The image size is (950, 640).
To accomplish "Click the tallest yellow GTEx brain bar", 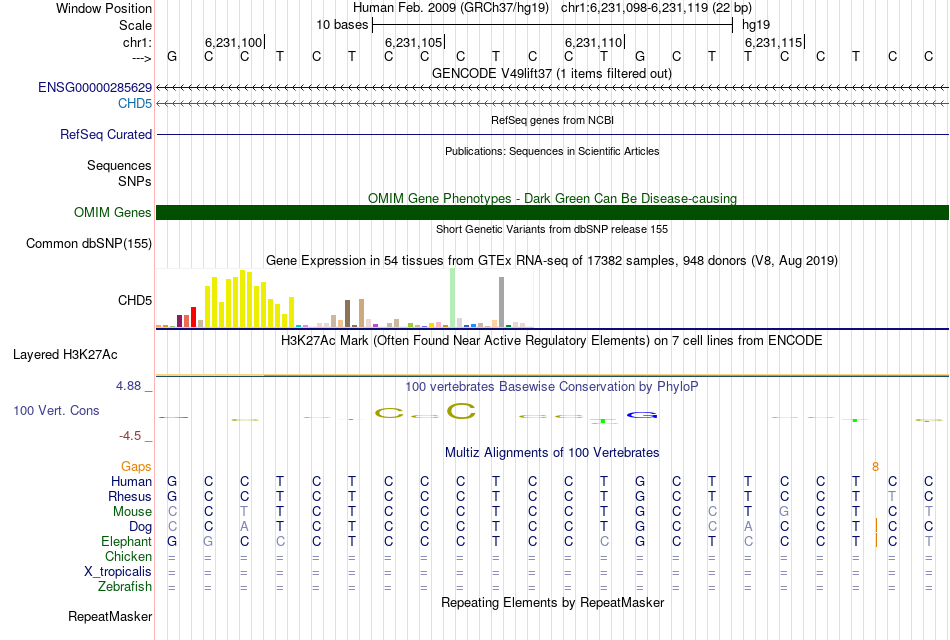I will 242,299.
